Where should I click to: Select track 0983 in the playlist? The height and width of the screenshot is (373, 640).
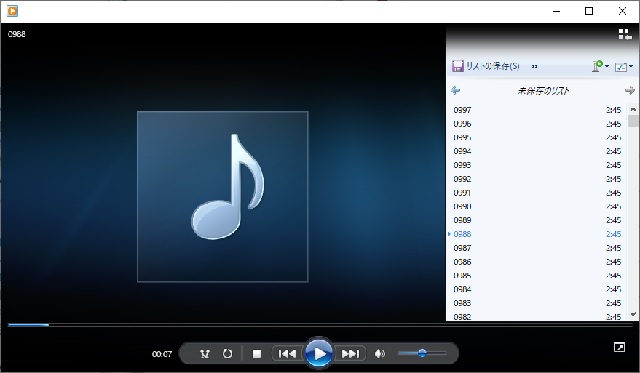[537, 303]
